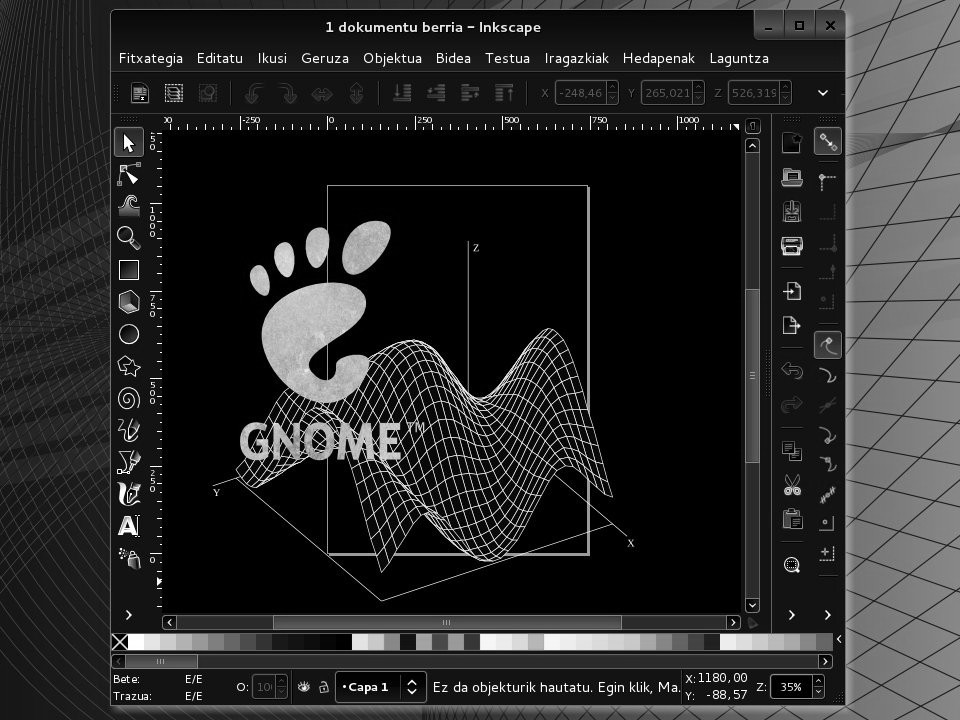Select the Calligraphy tool
Screen dimensions: 960x720
click(x=129, y=494)
